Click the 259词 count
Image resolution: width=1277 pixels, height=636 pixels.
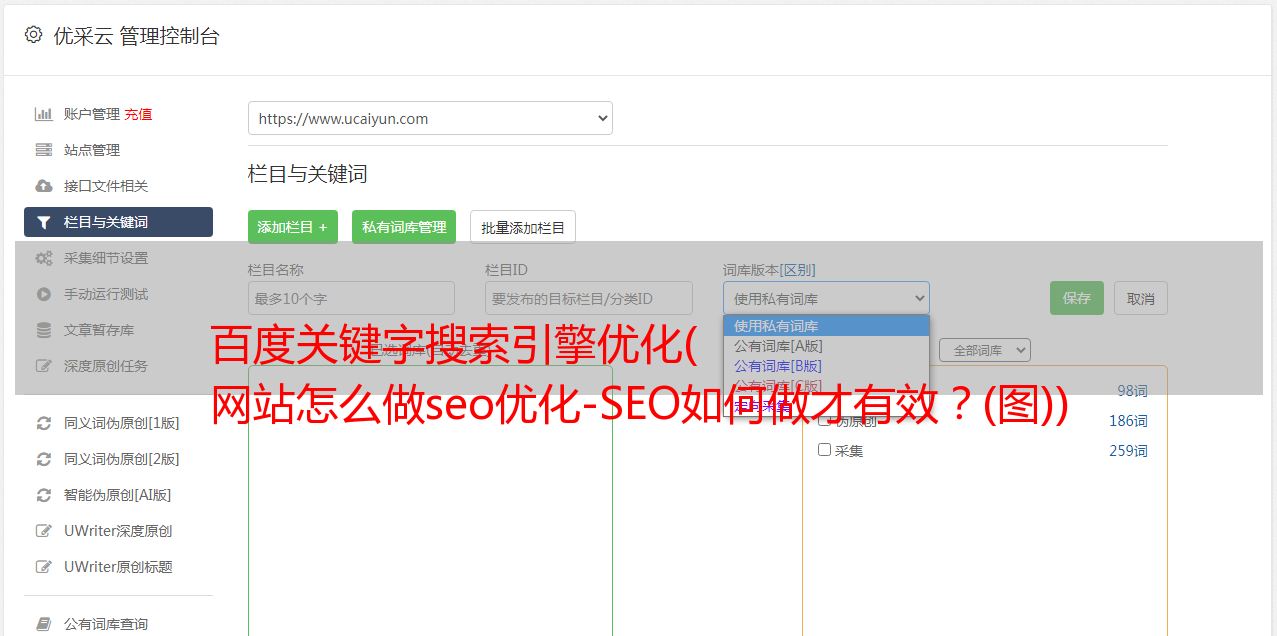click(x=1128, y=451)
